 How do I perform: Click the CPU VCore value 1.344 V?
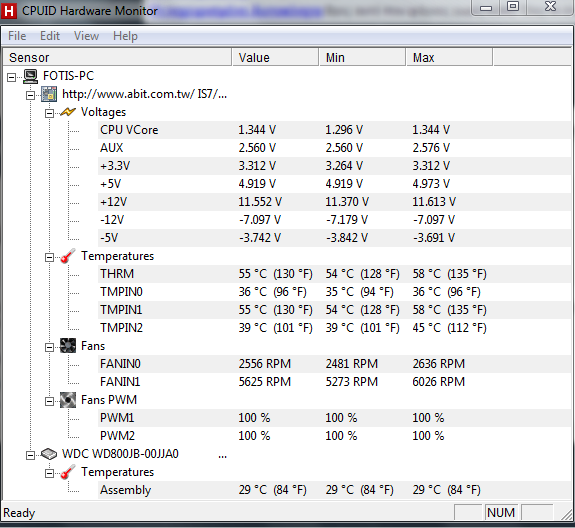pyautogui.click(x=257, y=130)
